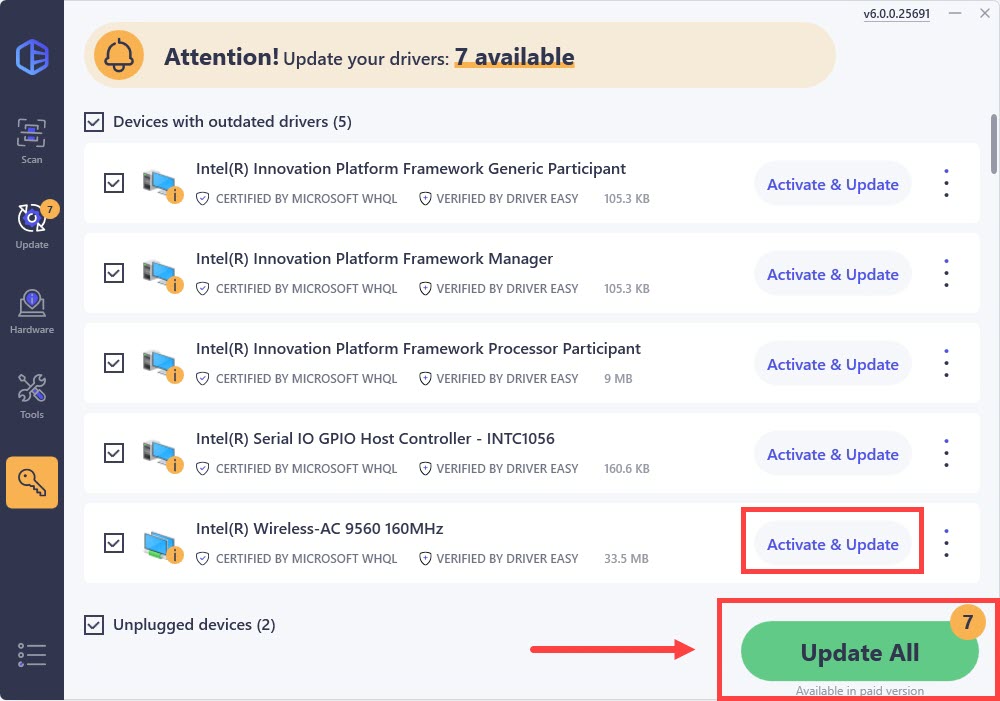Open more options for Serial IO GPIO driver
This screenshot has width=1000, height=701.
[x=946, y=454]
